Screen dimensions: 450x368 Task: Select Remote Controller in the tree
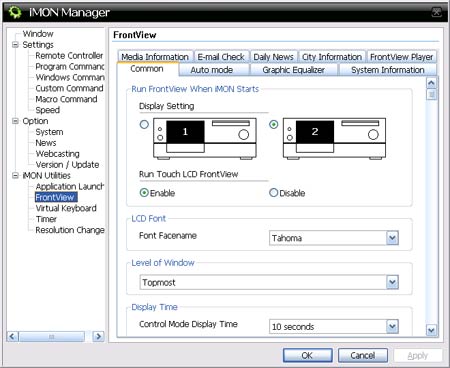tap(69, 55)
